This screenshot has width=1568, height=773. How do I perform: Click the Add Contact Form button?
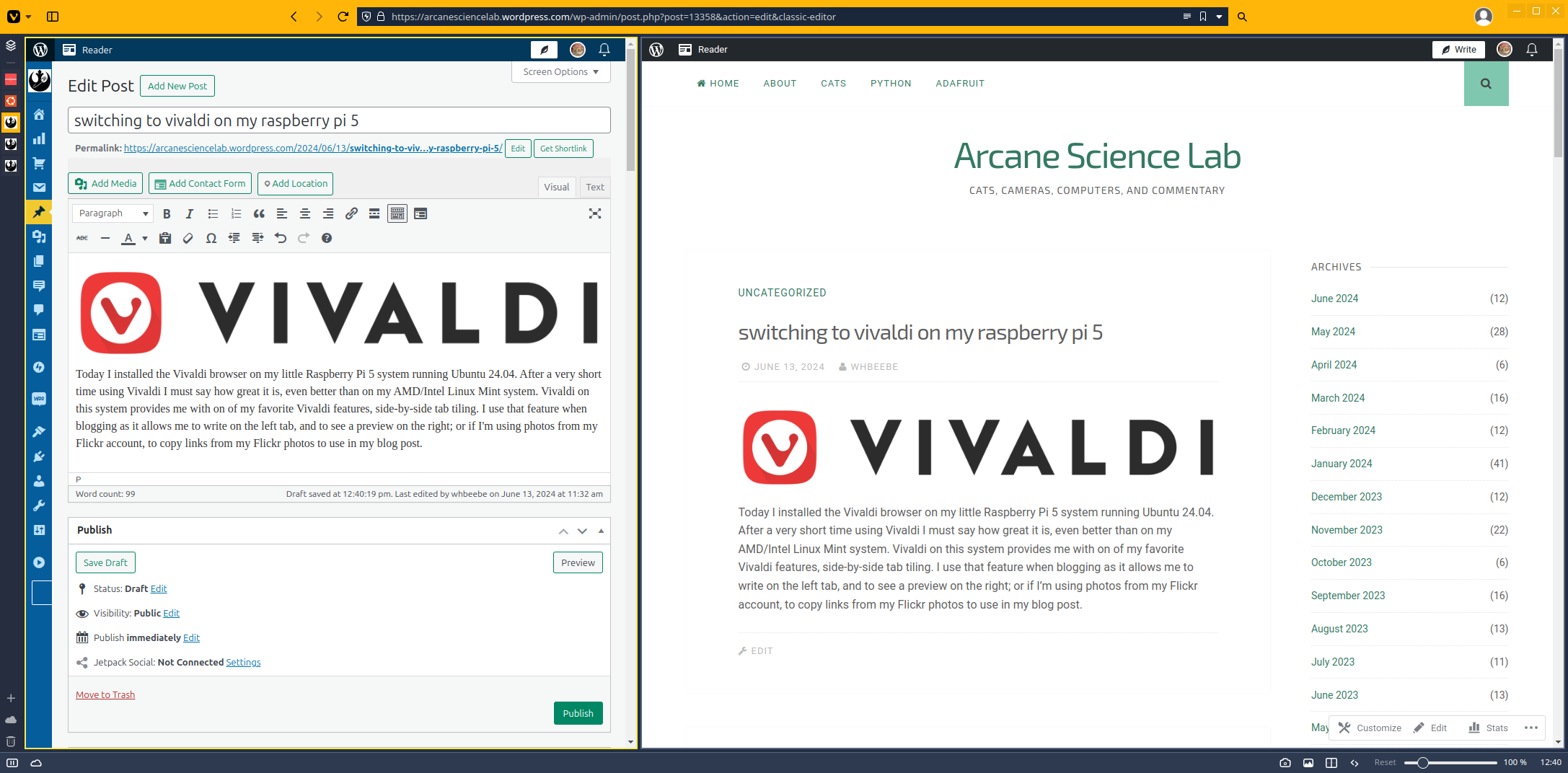click(x=200, y=183)
